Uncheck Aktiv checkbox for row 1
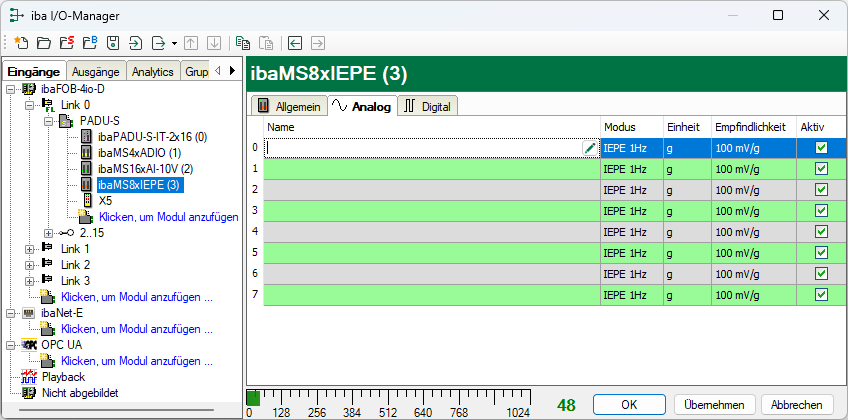 click(822, 169)
